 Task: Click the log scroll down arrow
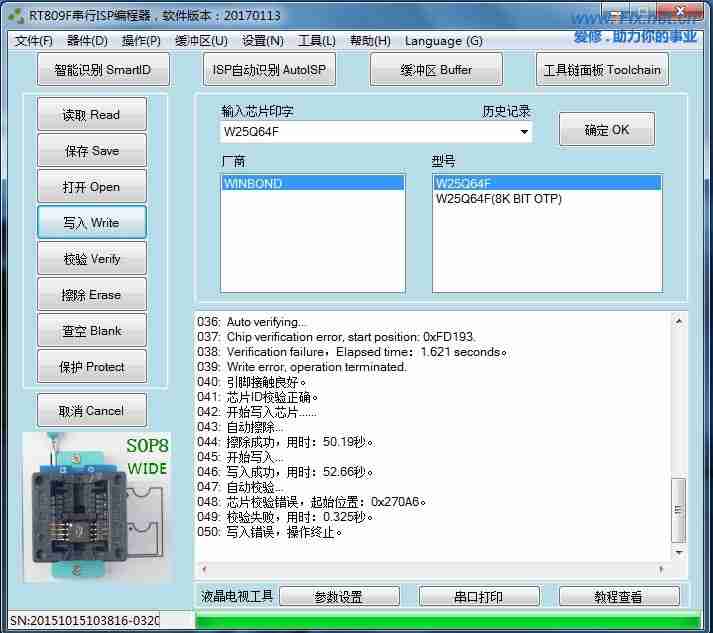(679, 552)
